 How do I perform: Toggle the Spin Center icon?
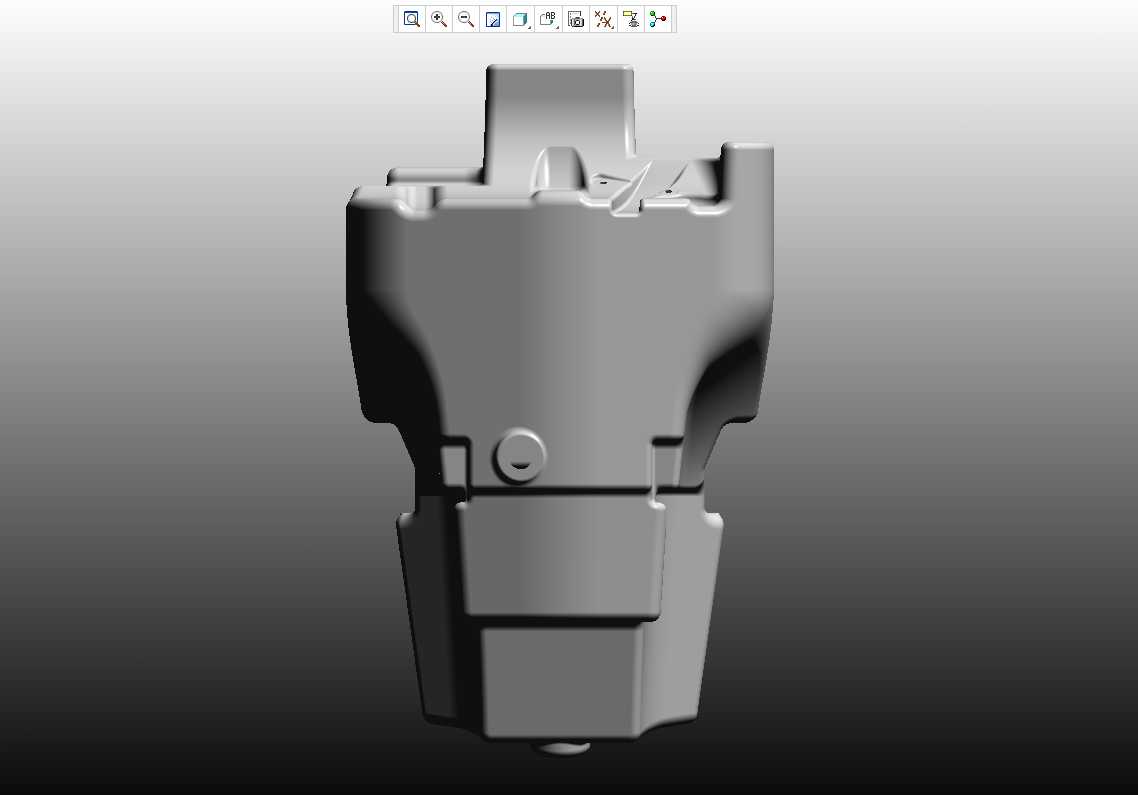(658, 20)
